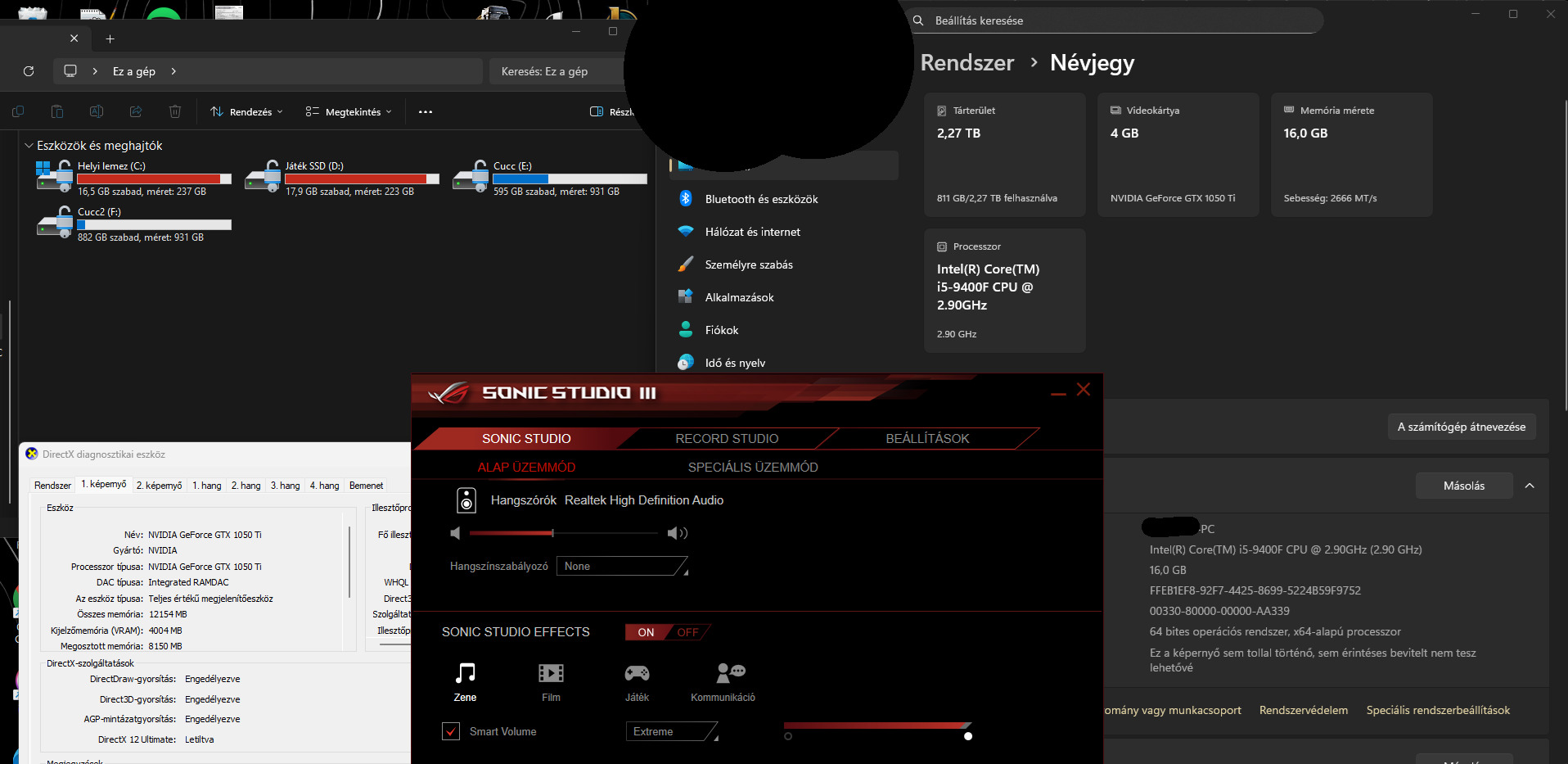The image size is (1568, 764).
Task: Uncheck the Smart Volume checkbox
Action: (x=451, y=731)
